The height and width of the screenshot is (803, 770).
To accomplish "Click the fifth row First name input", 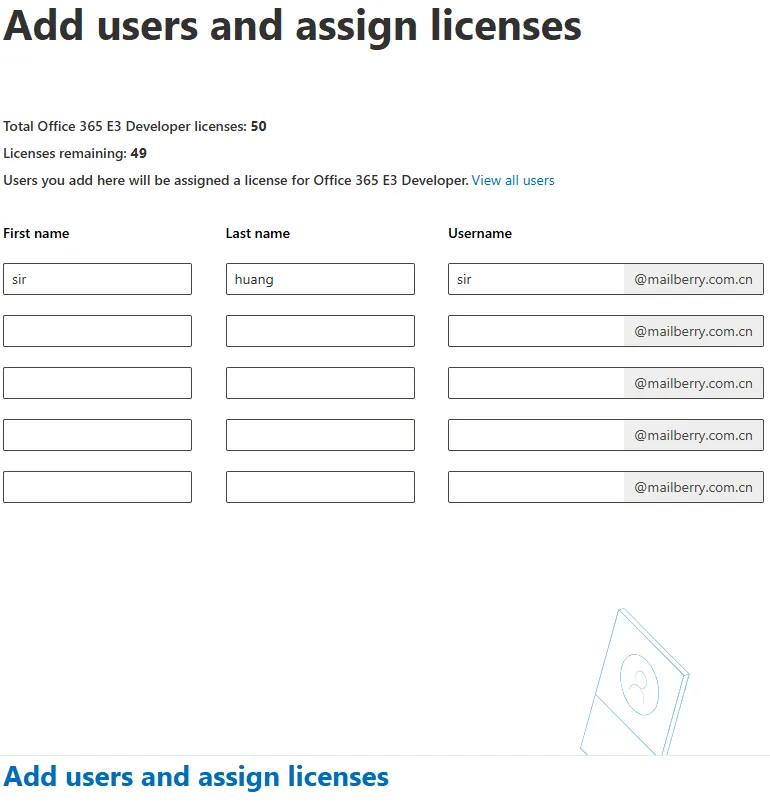I will coord(97,487).
